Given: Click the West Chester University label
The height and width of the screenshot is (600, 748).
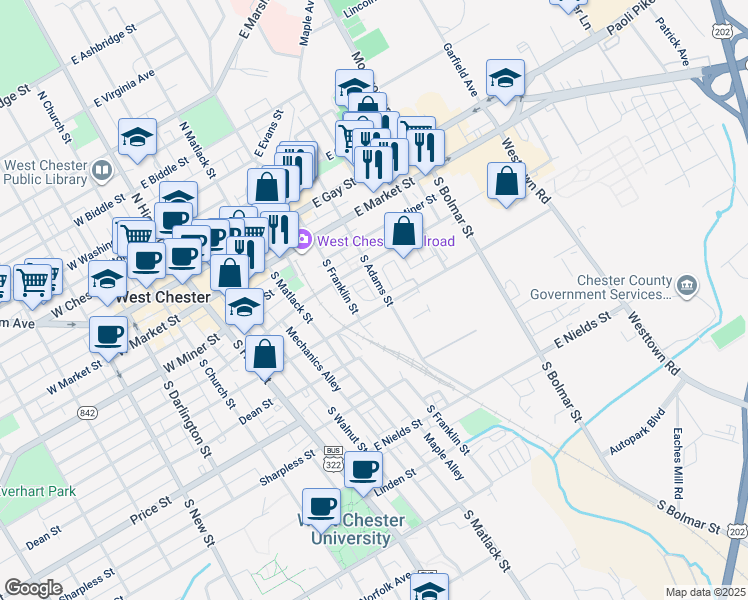Looking at the screenshot, I should pyautogui.click(x=351, y=529).
